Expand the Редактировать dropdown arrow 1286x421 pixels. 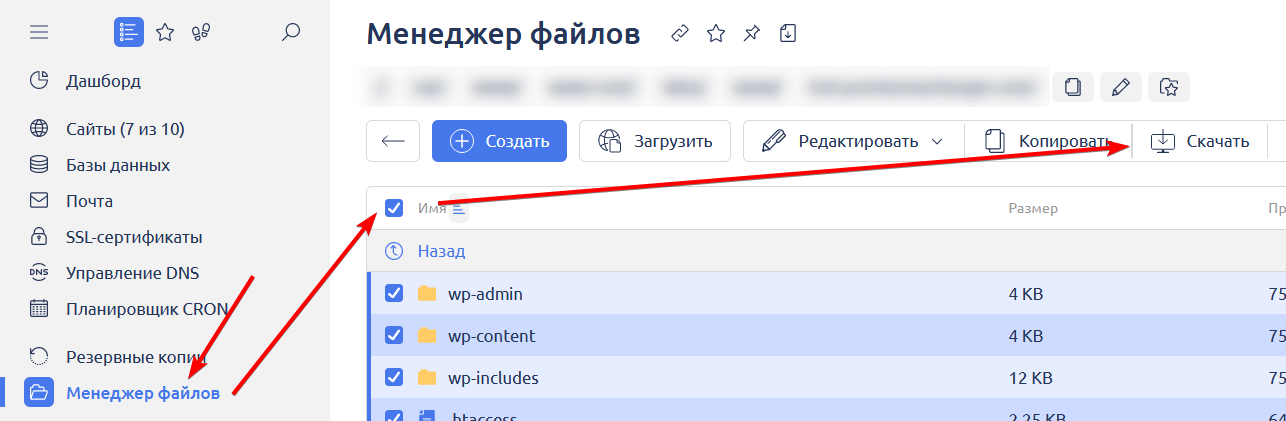937,141
